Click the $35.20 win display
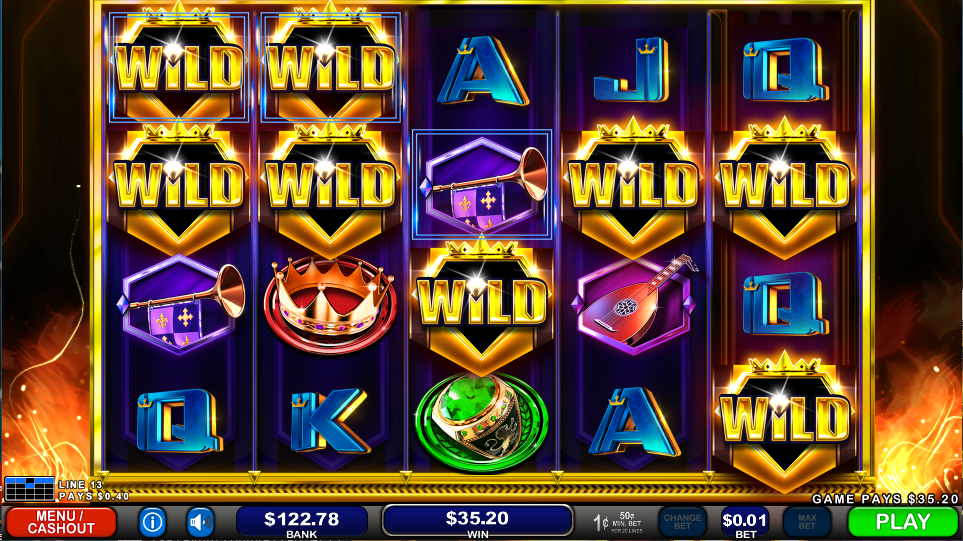 point(477,521)
